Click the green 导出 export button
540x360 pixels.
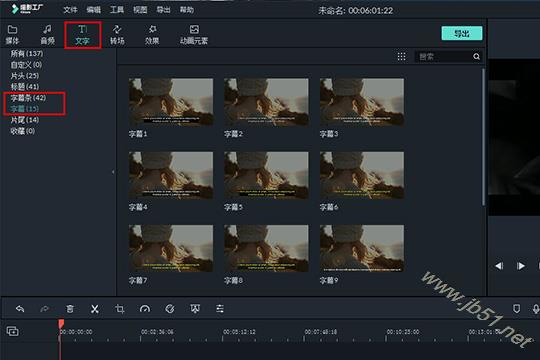pyautogui.click(x=462, y=33)
